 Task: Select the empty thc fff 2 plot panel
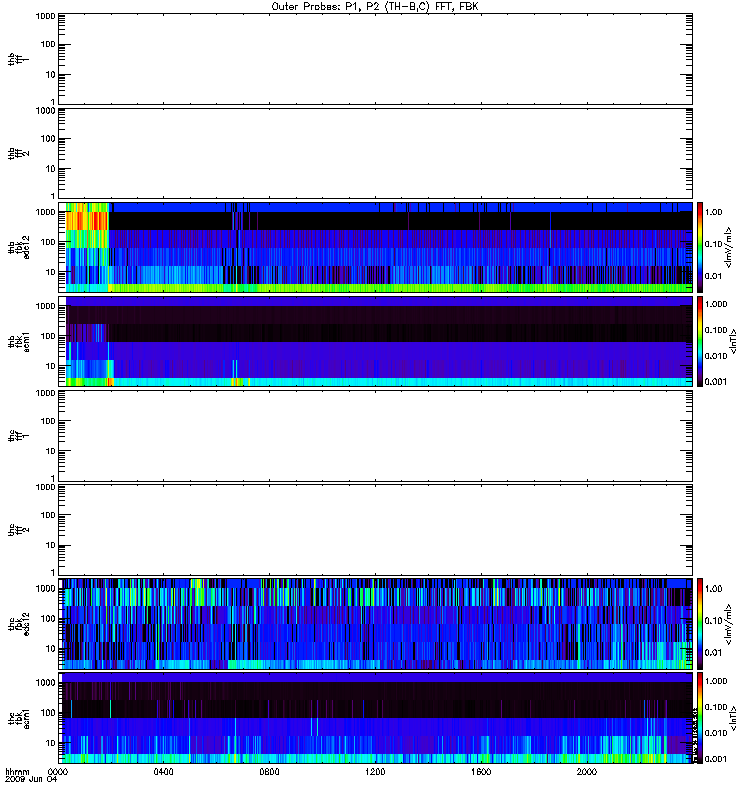pyautogui.click(x=375, y=530)
